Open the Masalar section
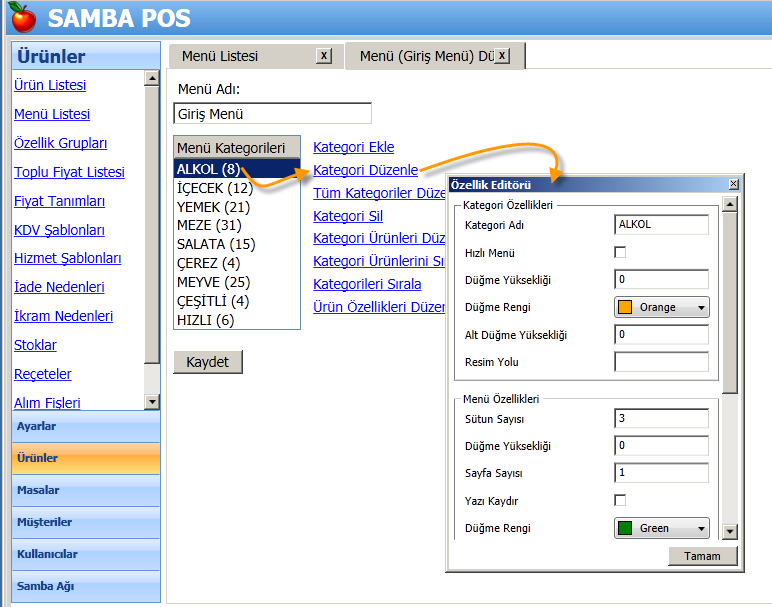 [x=86, y=490]
